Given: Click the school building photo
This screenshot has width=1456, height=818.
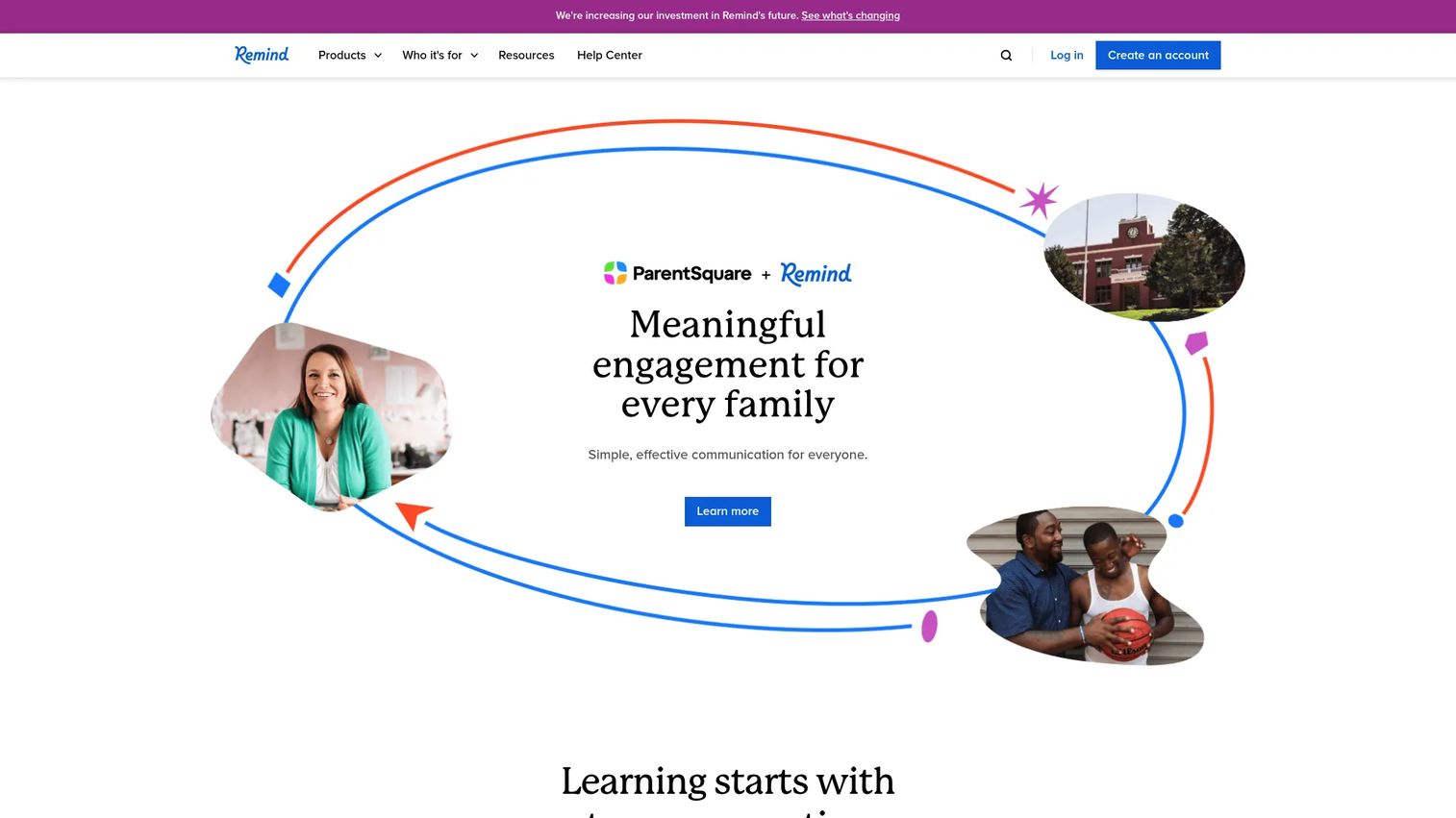Looking at the screenshot, I should point(1144,257).
